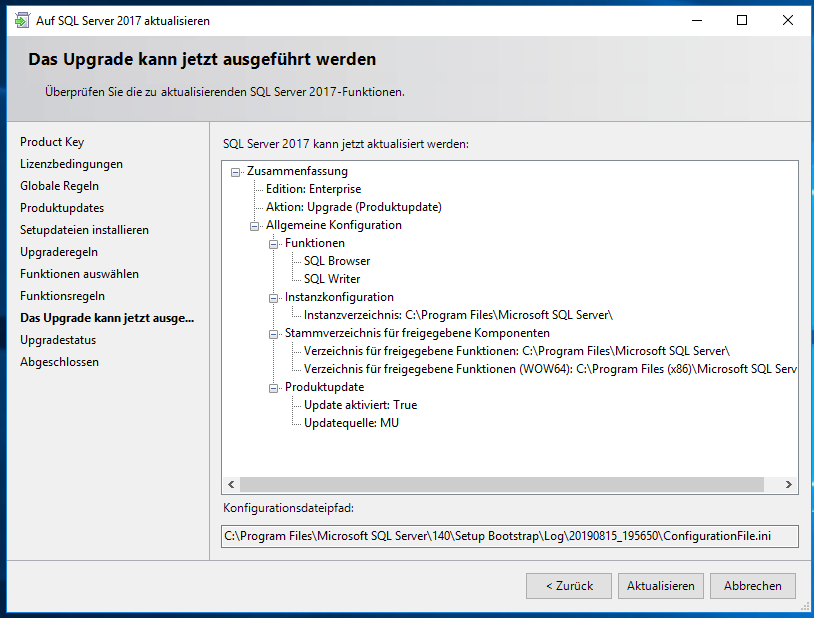The width and height of the screenshot is (814, 618).
Task: Select Aktion: Upgrade (Produktupdate) row
Action: point(354,207)
